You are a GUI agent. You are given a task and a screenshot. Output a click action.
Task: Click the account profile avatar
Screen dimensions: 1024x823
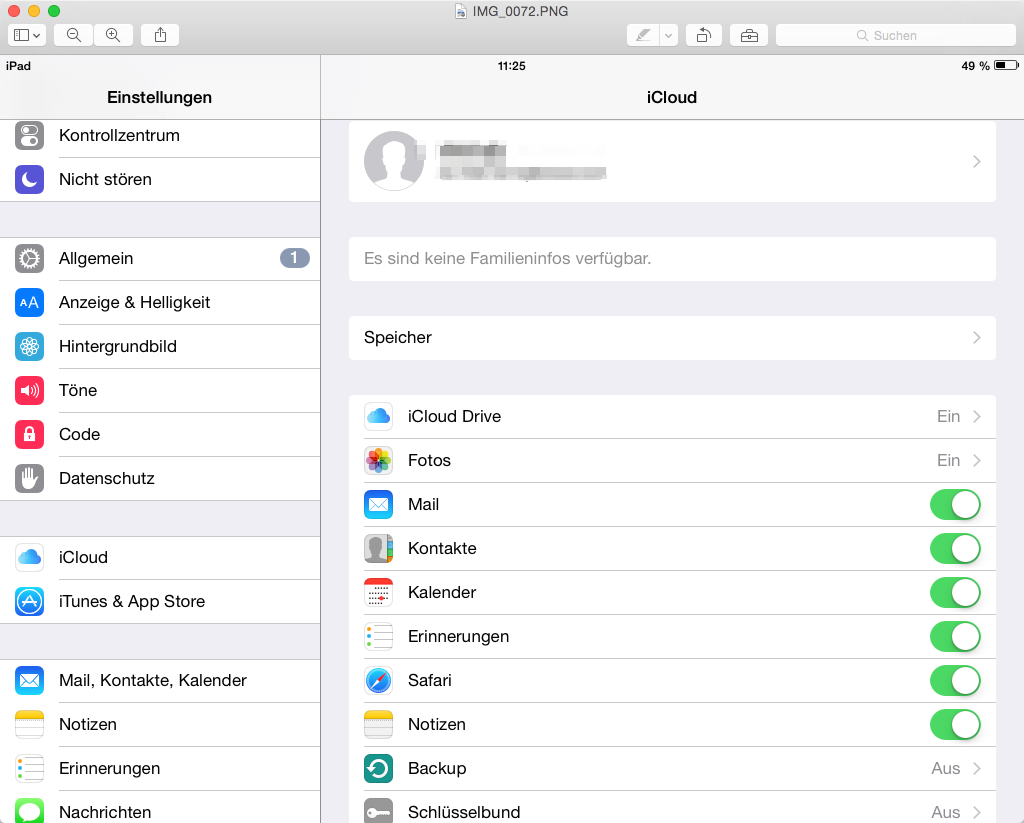click(394, 161)
